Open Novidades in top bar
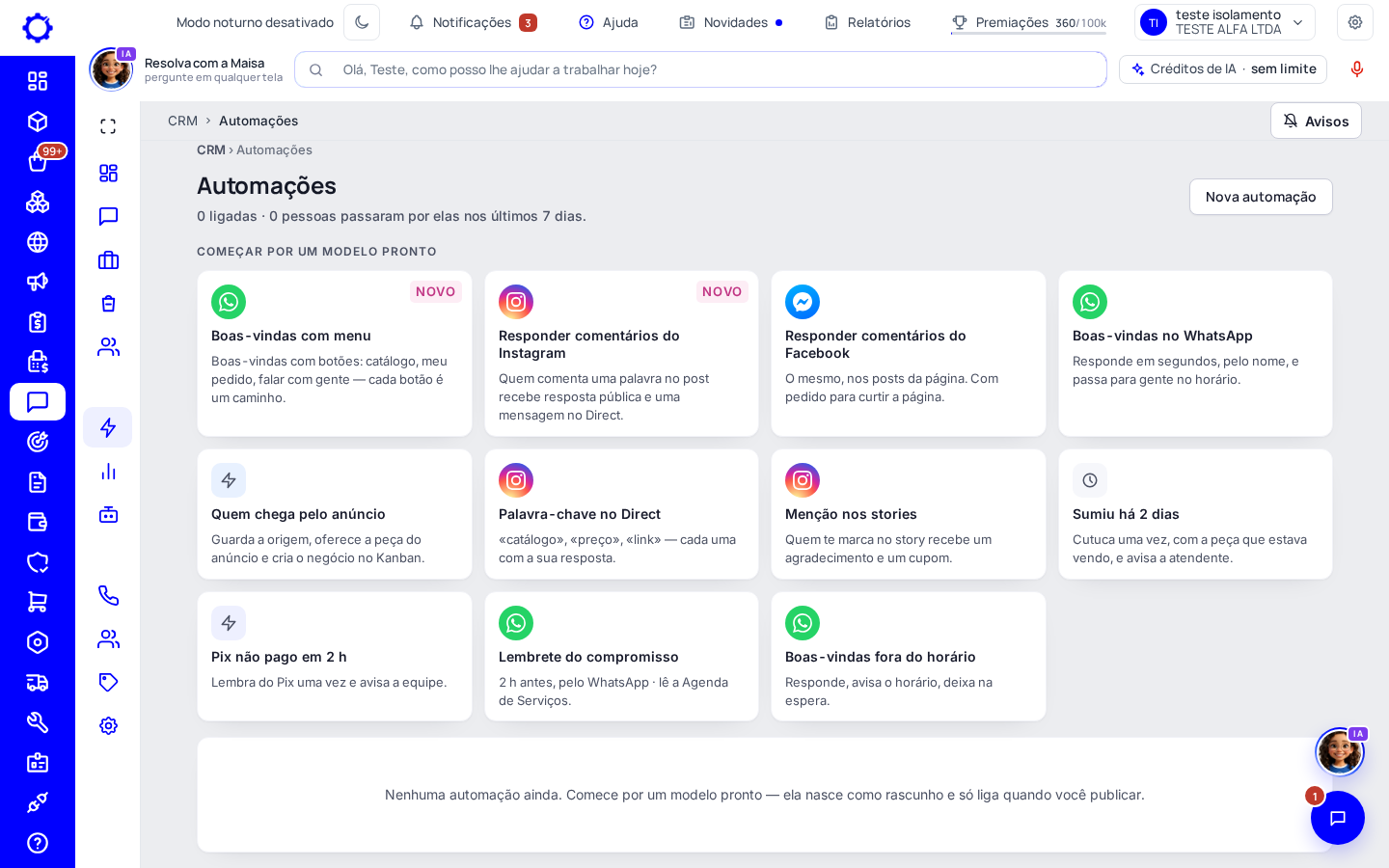Image resolution: width=1389 pixels, height=868 pixels. click(731, 22)
